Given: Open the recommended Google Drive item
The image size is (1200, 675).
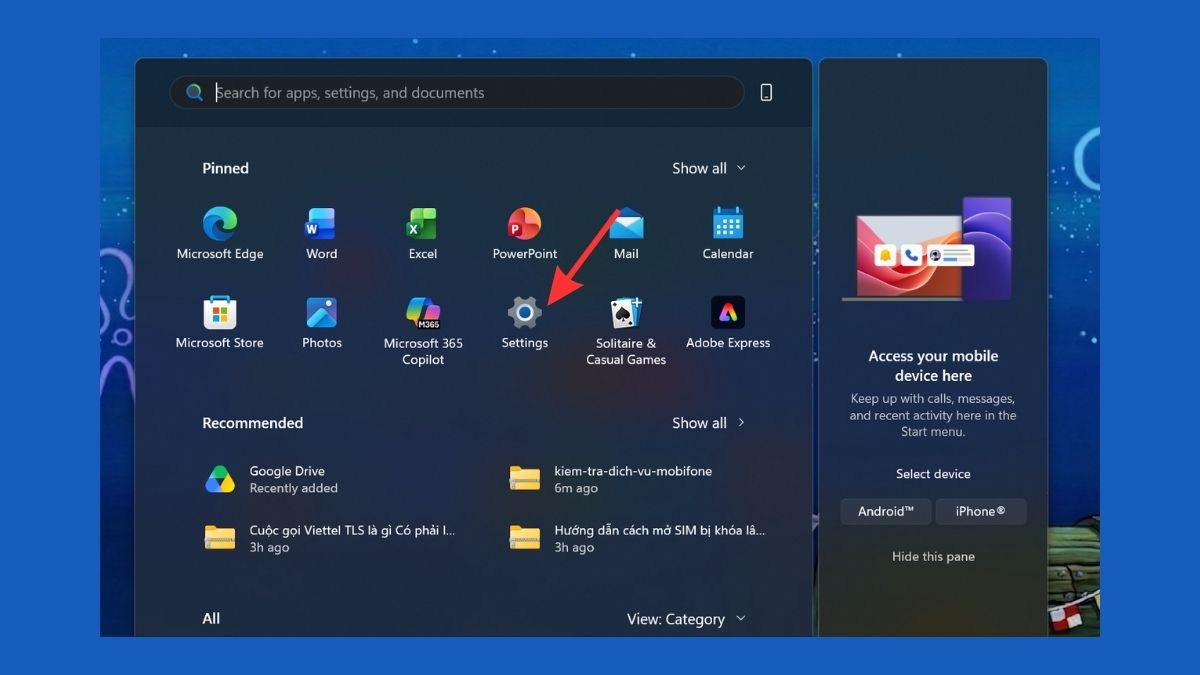Looking at the screenshot, I should pos(272,479).
